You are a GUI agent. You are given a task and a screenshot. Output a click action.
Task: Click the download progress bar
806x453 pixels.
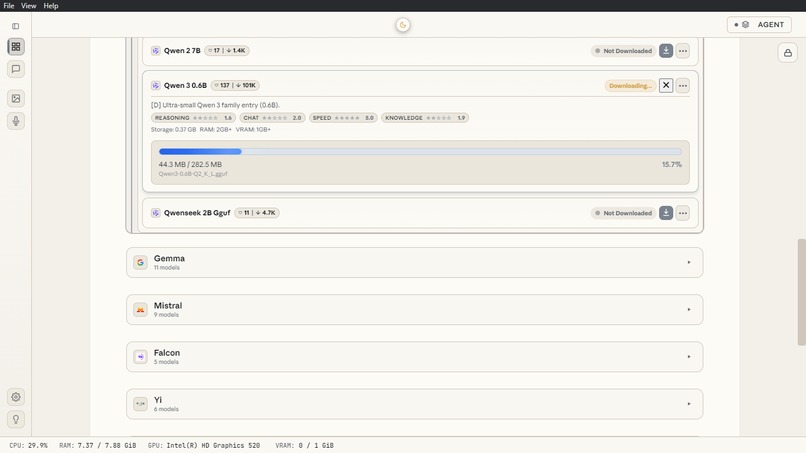pos(420,152)
